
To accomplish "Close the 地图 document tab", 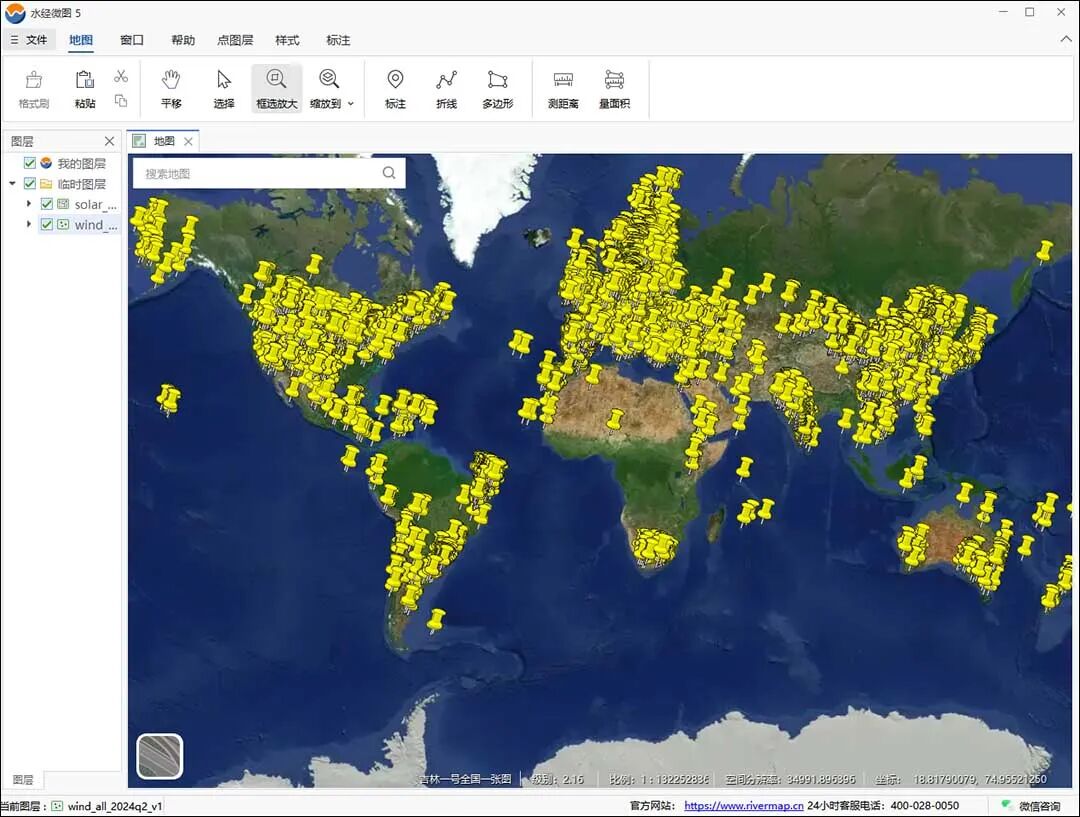I will coord(188,141).
